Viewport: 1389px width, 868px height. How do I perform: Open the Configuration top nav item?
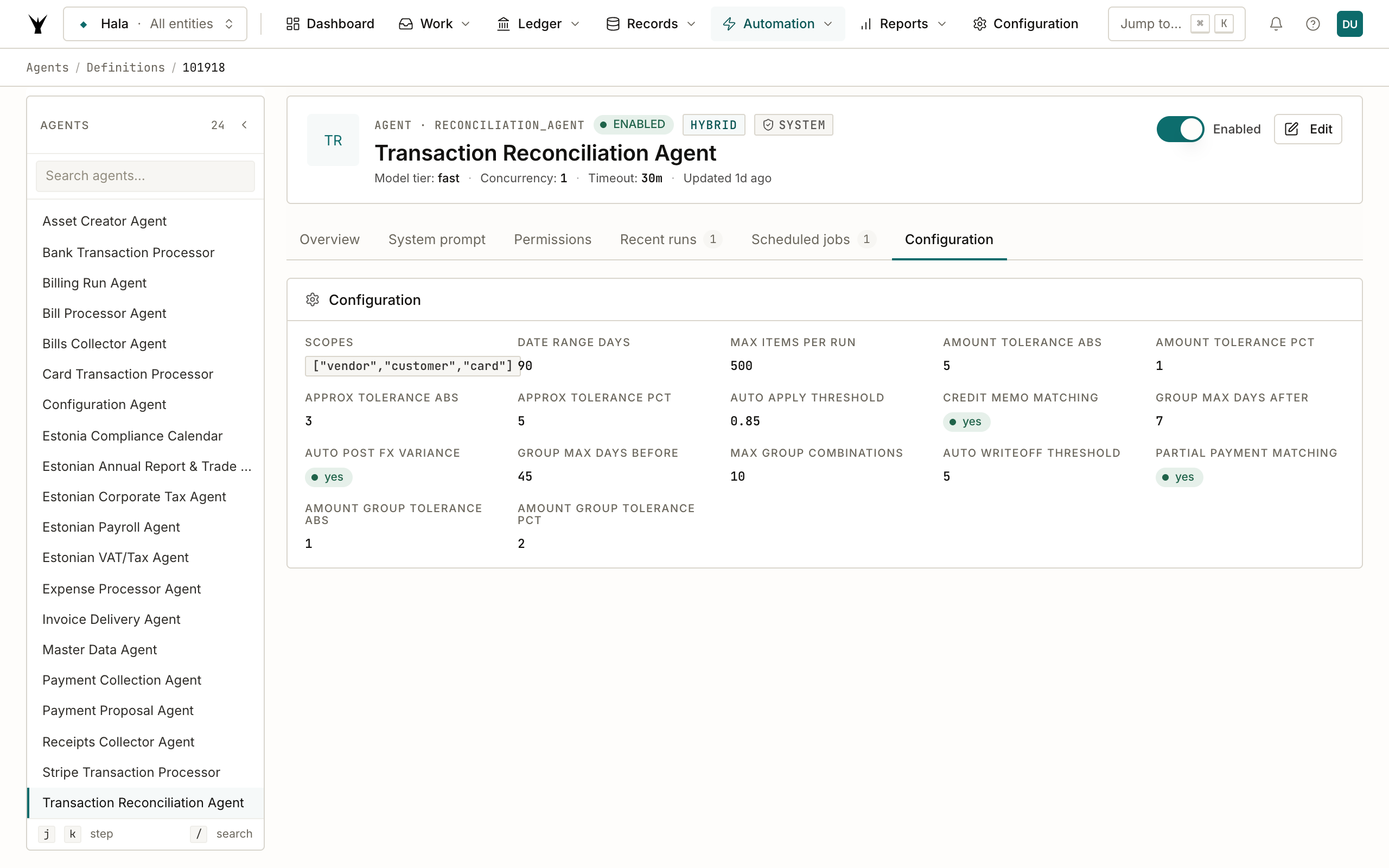[1025, 23]
